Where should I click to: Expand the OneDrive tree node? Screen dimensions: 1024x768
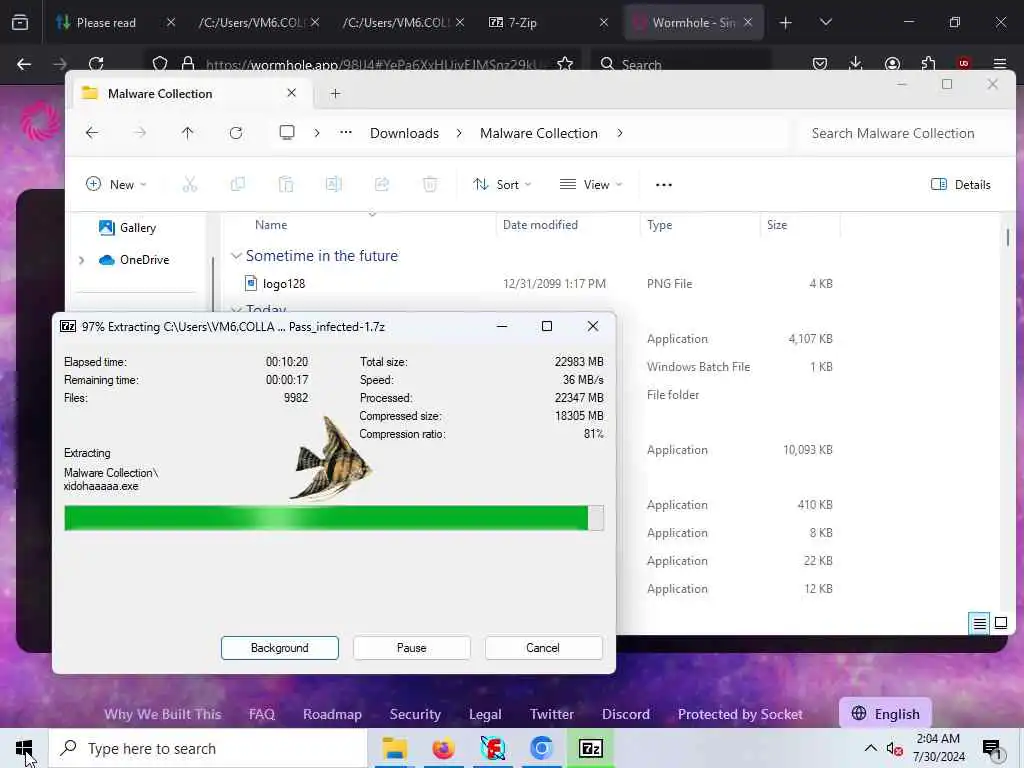[82, 260]
